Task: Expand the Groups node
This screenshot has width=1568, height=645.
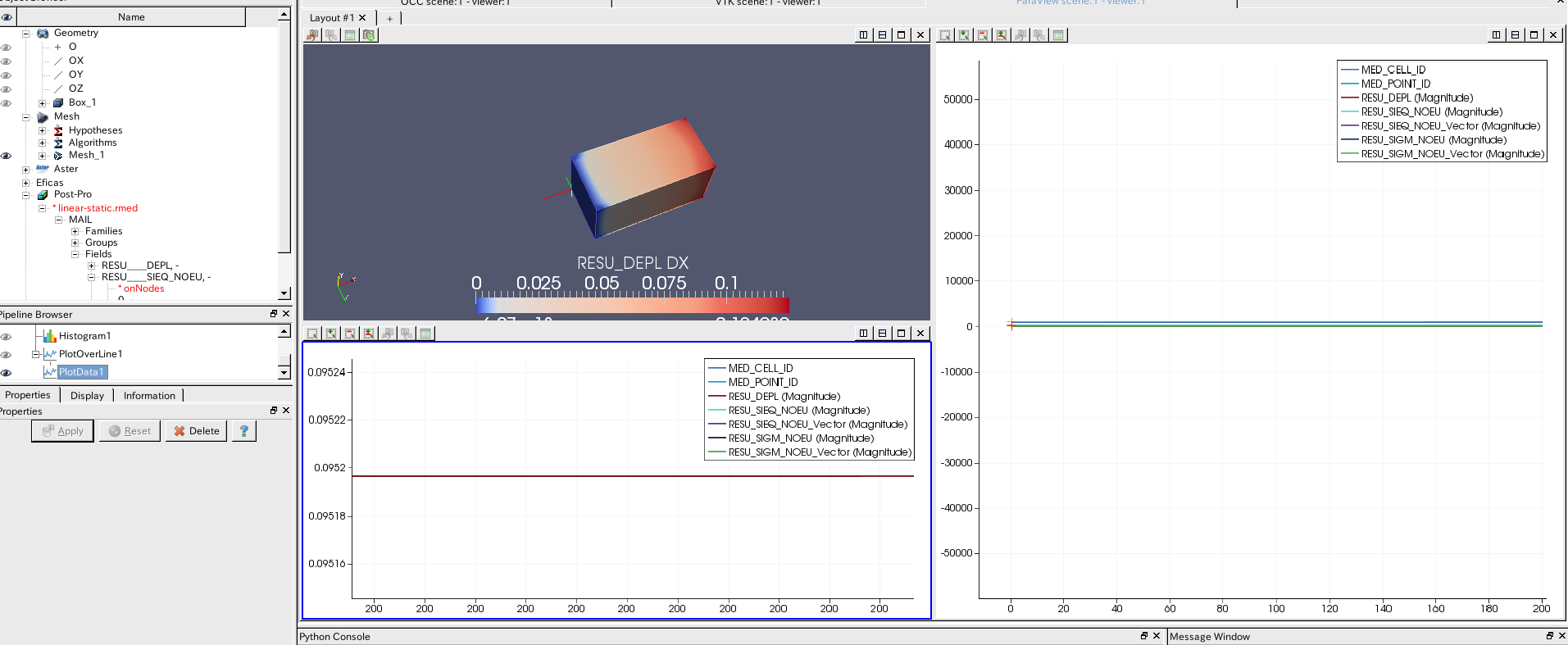Action: point(75,243)
